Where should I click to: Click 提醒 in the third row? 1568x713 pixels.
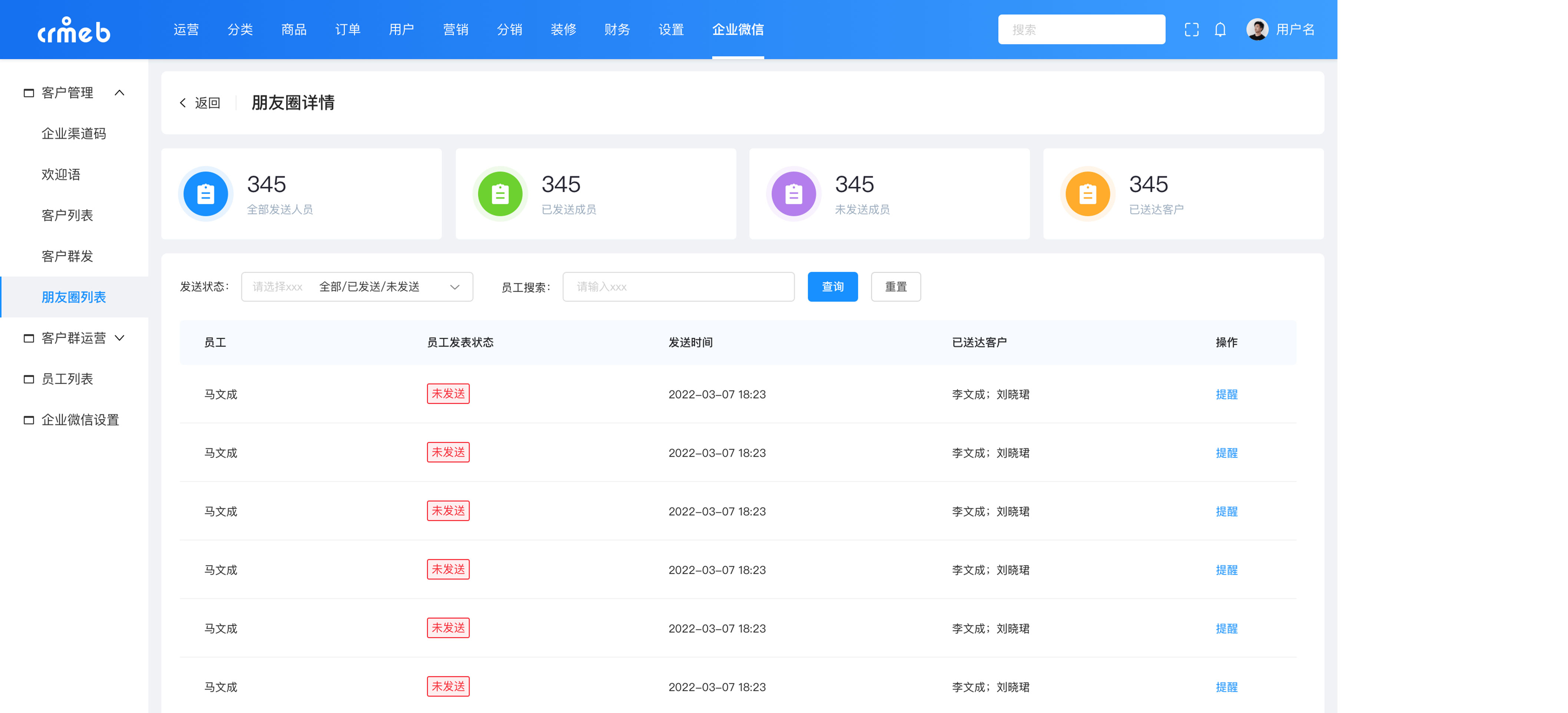point(1227,511)
